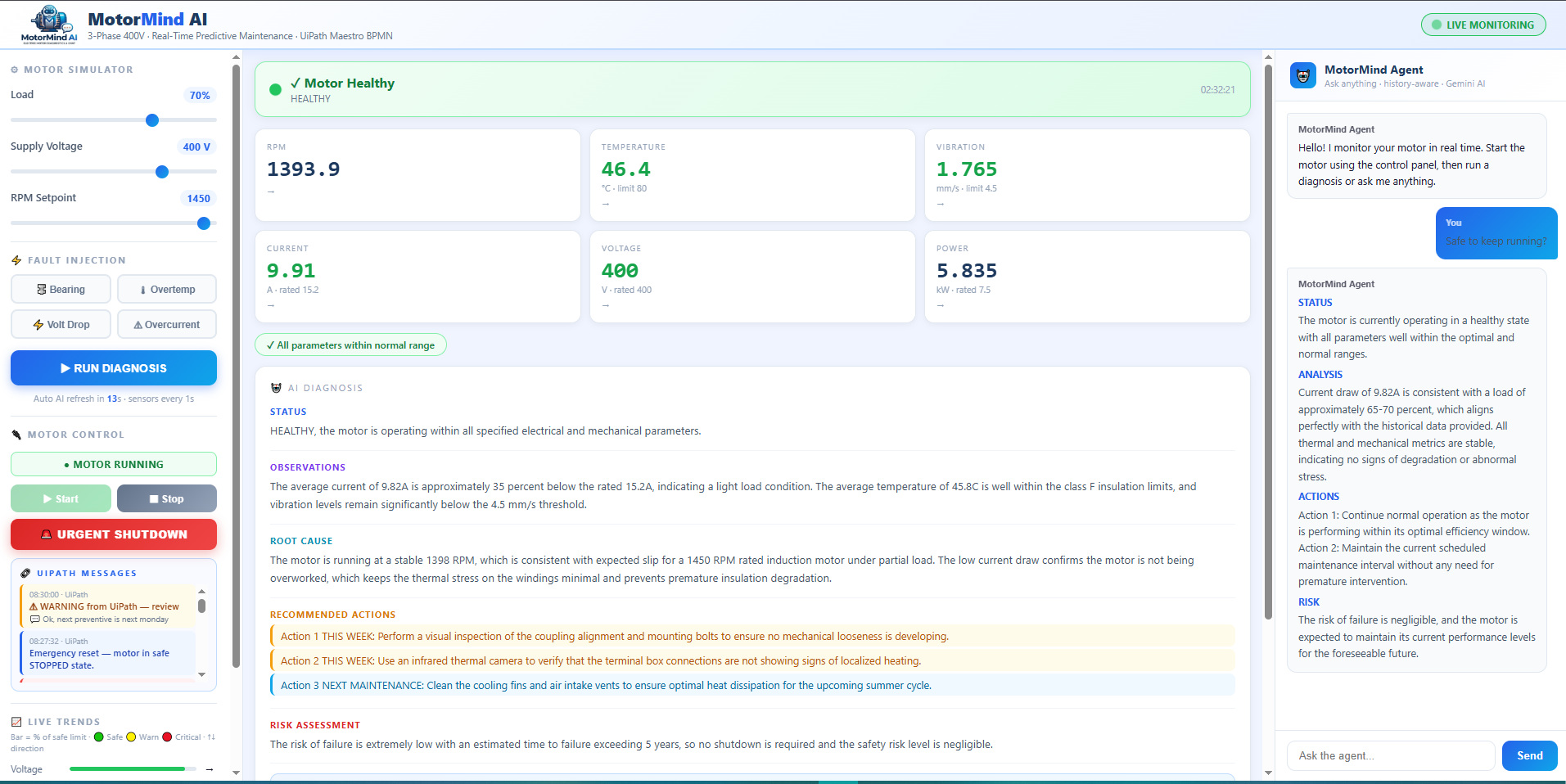Run the AI diagnosis
1566x784 pixels.
[114, 368]
